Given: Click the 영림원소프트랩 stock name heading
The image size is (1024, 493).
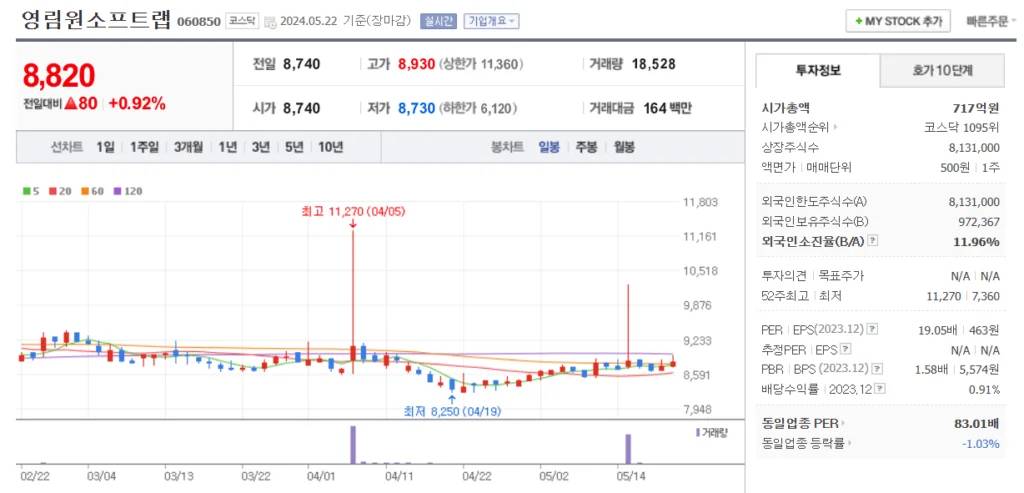Looking at the screenshot, I should (97, 20).
